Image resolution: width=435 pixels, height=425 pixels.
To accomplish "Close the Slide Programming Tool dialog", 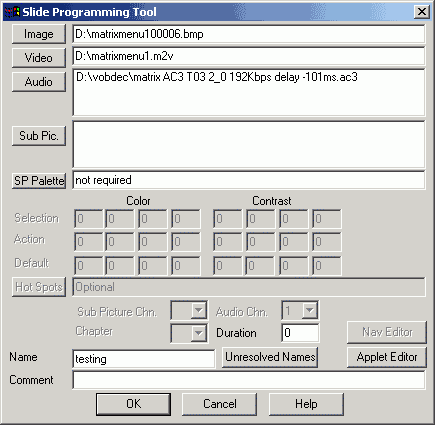I will (x=422, y=12).
